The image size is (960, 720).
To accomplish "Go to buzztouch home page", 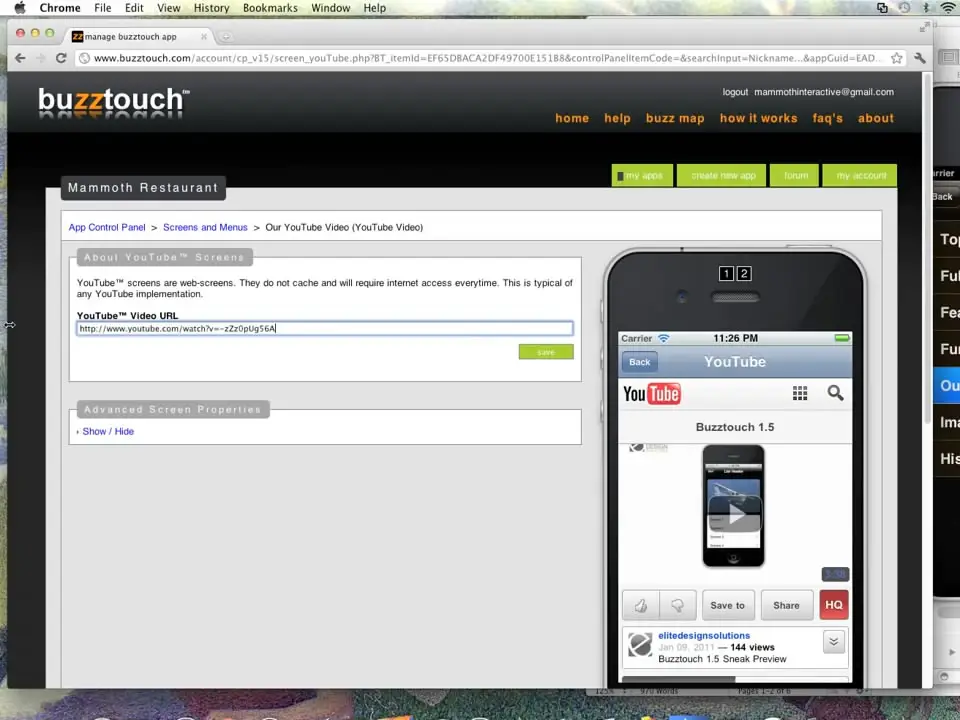I will click(572, 118).
